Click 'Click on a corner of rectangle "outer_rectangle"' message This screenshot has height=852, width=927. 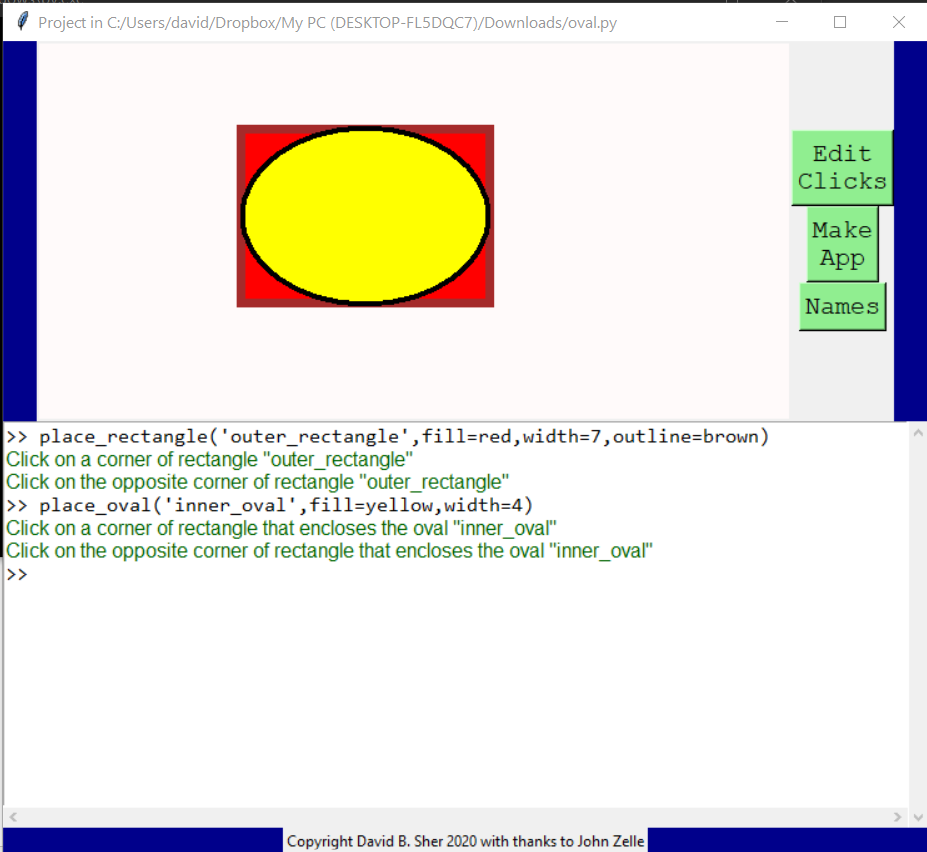209,459
